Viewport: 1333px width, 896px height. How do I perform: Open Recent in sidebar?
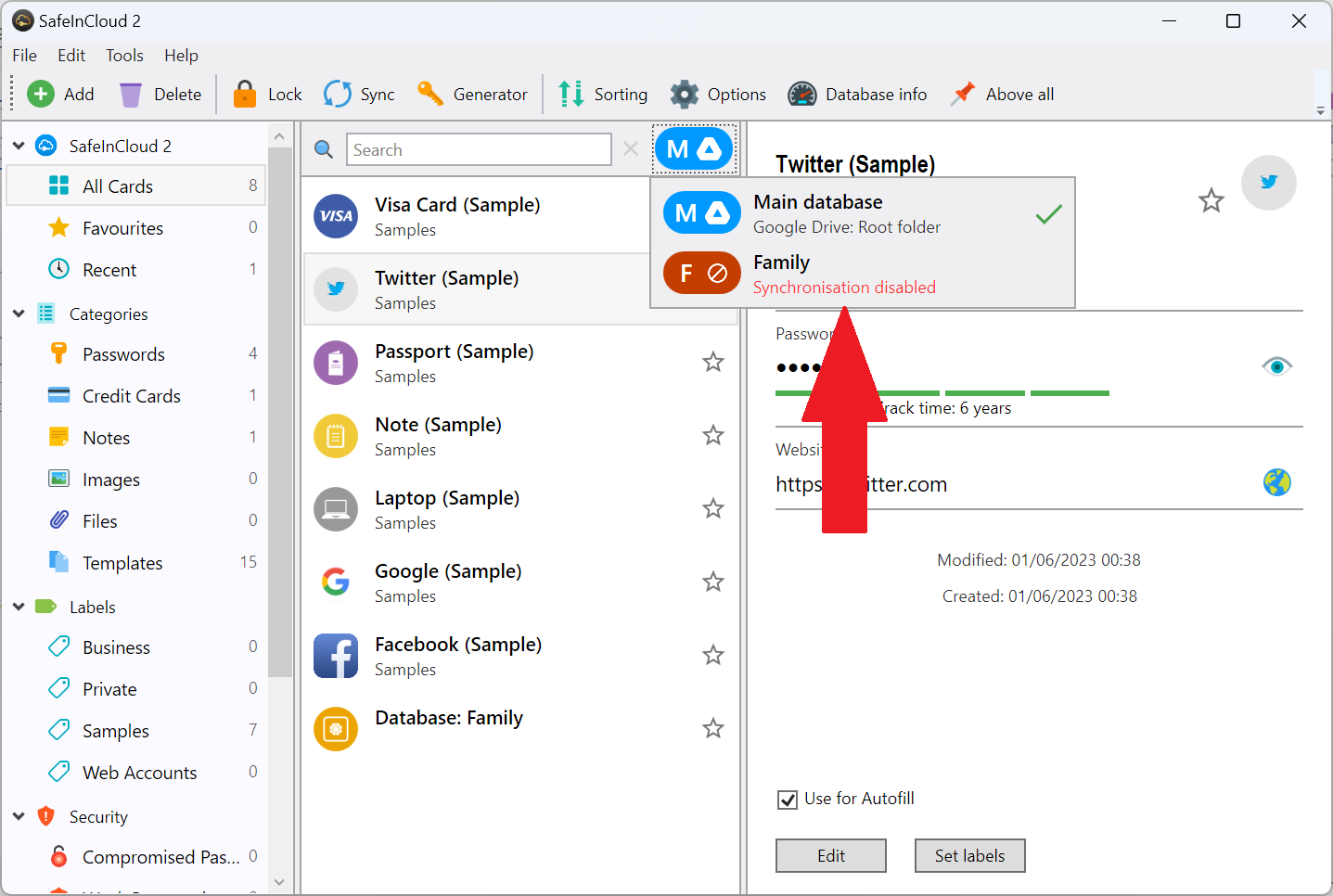(x=136, y=270)
